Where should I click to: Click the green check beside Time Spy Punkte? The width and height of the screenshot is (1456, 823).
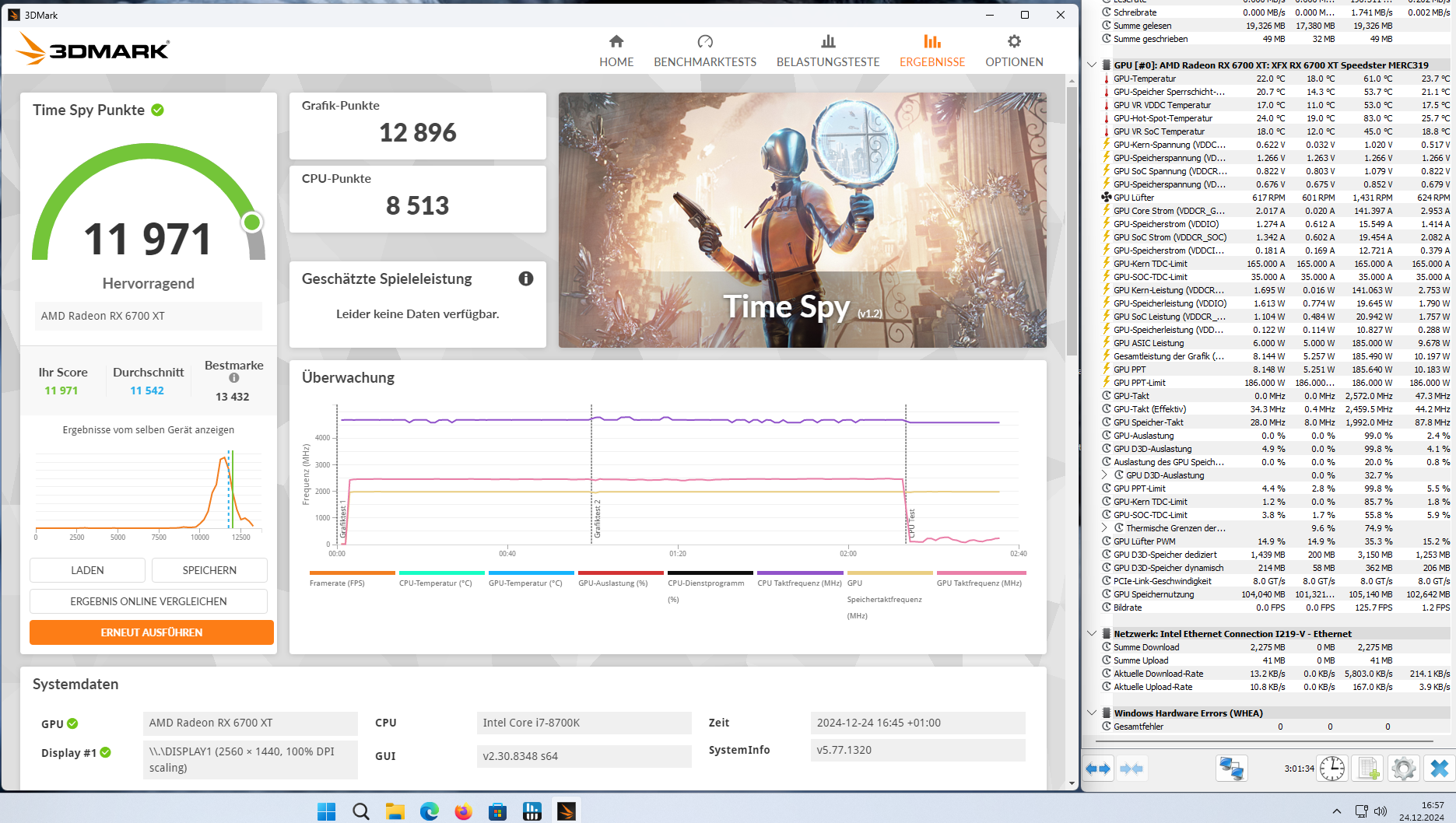[x=158, y=110]
